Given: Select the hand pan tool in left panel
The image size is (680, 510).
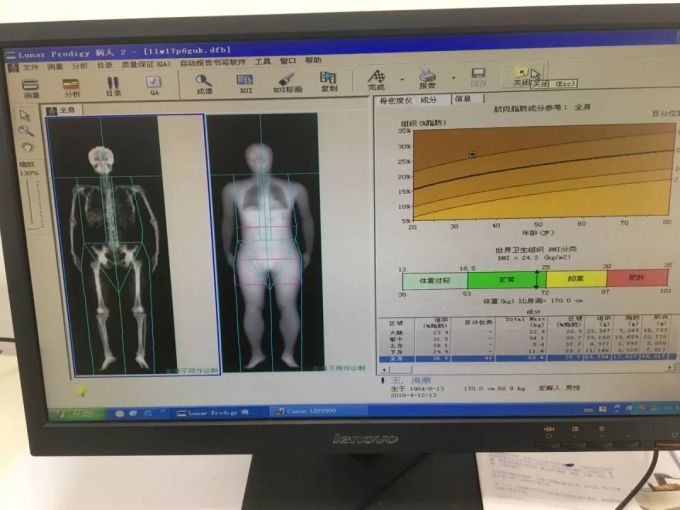Looking at the screenshot, I should pyautogui.click(x=27, y=147).
